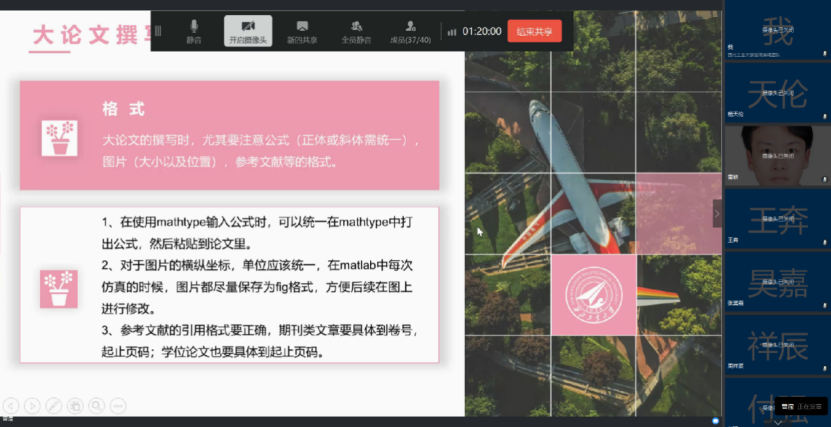The image size is (831, 427).
Task: Mute microphone with 静音 icon
Action: point(193,30)
